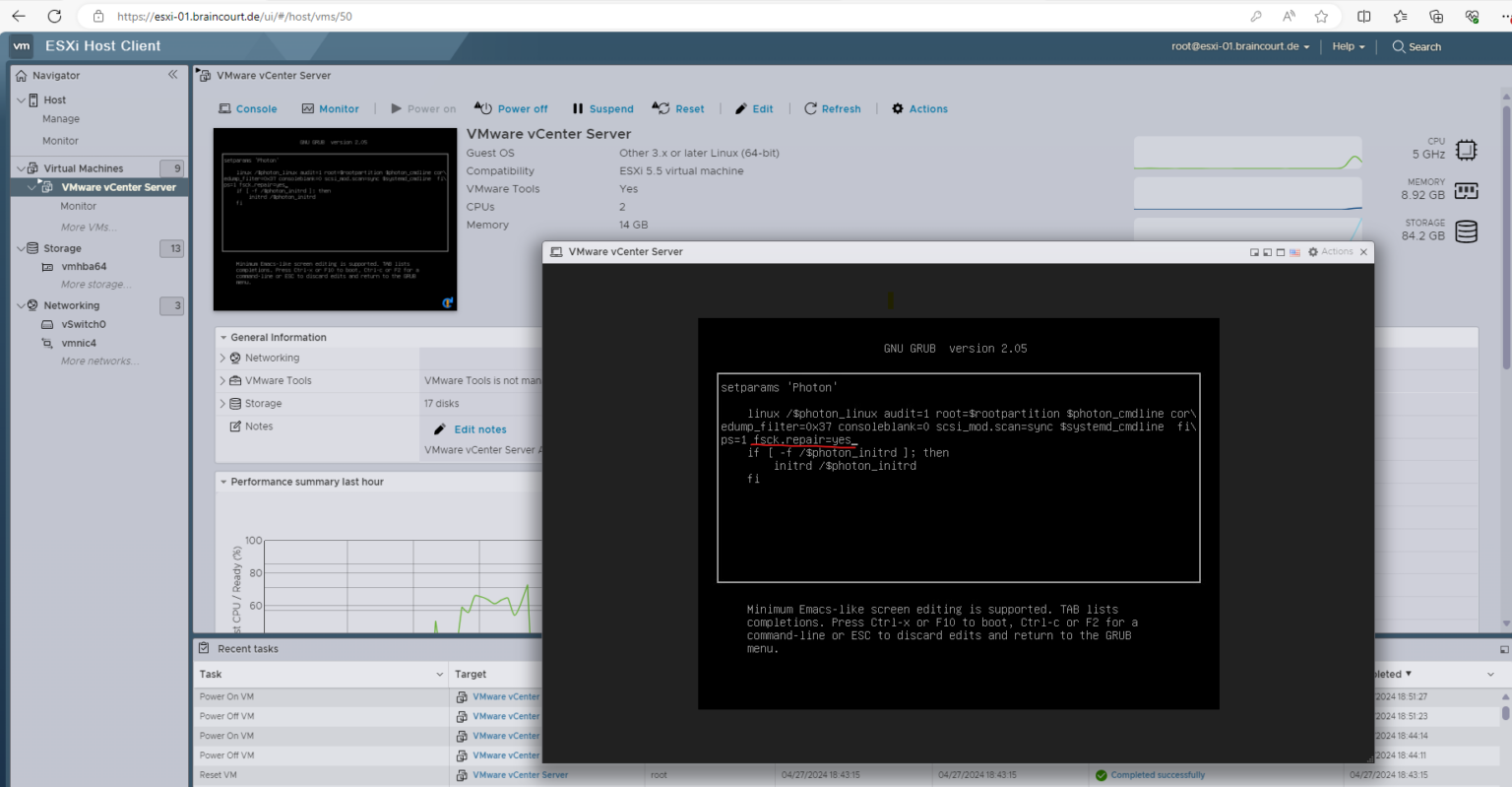This screenshot has height=787, width=1512.
Task: Click Reset in the VM toolbar
Action: point(678,108)
